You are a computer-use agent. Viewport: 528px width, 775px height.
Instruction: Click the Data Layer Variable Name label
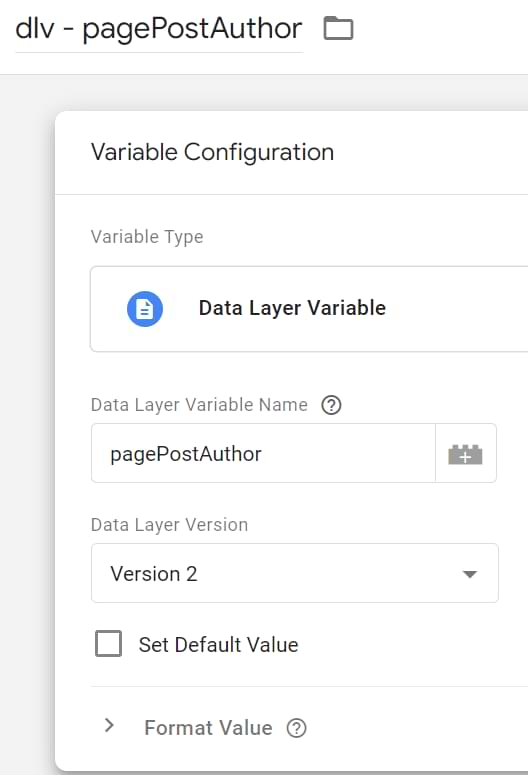click(199, 405)
